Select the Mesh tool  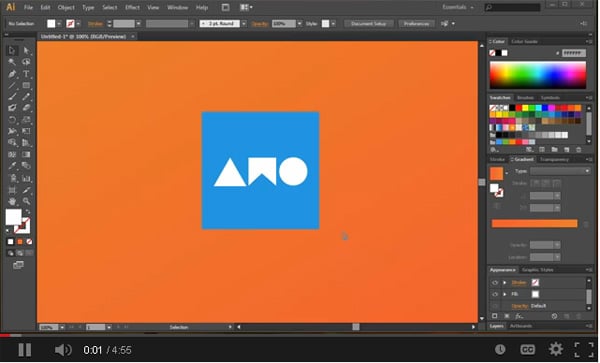tap(12, 155)
